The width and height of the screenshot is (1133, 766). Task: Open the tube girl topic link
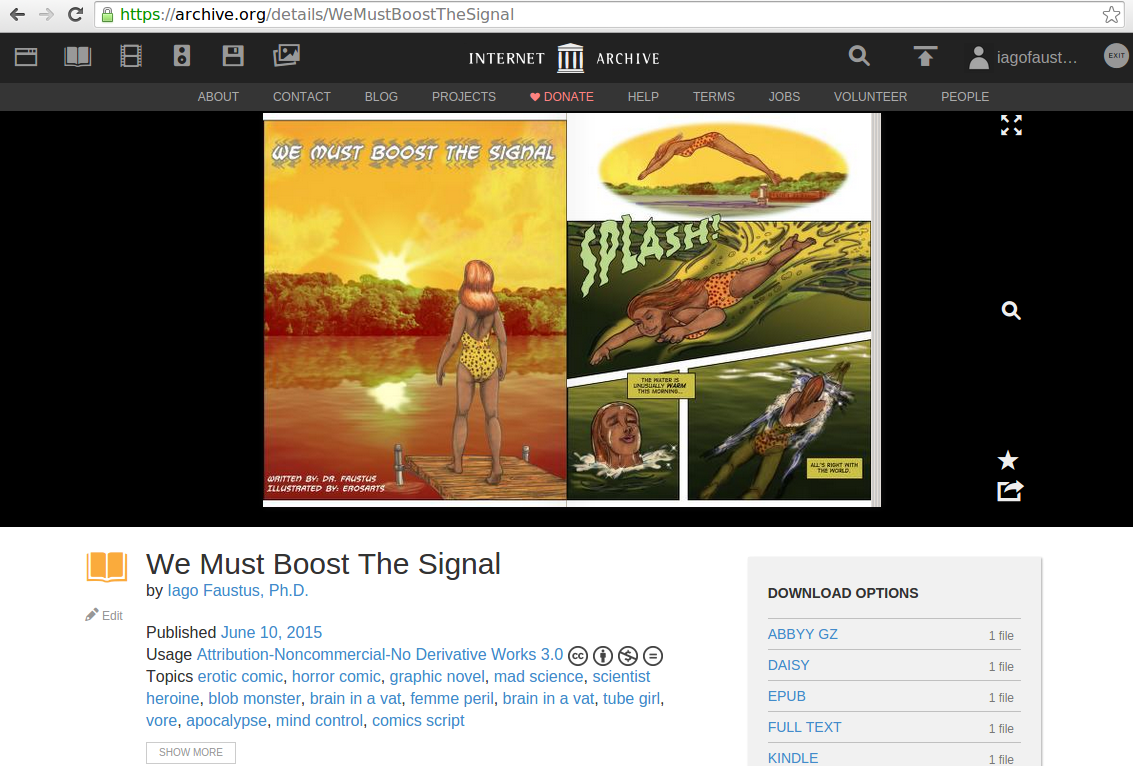click(x=632, y=699)
